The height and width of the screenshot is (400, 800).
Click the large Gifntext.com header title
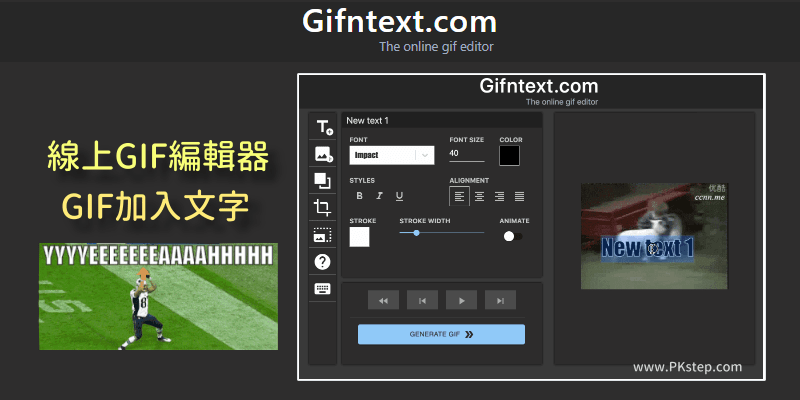tap(399, 21)
